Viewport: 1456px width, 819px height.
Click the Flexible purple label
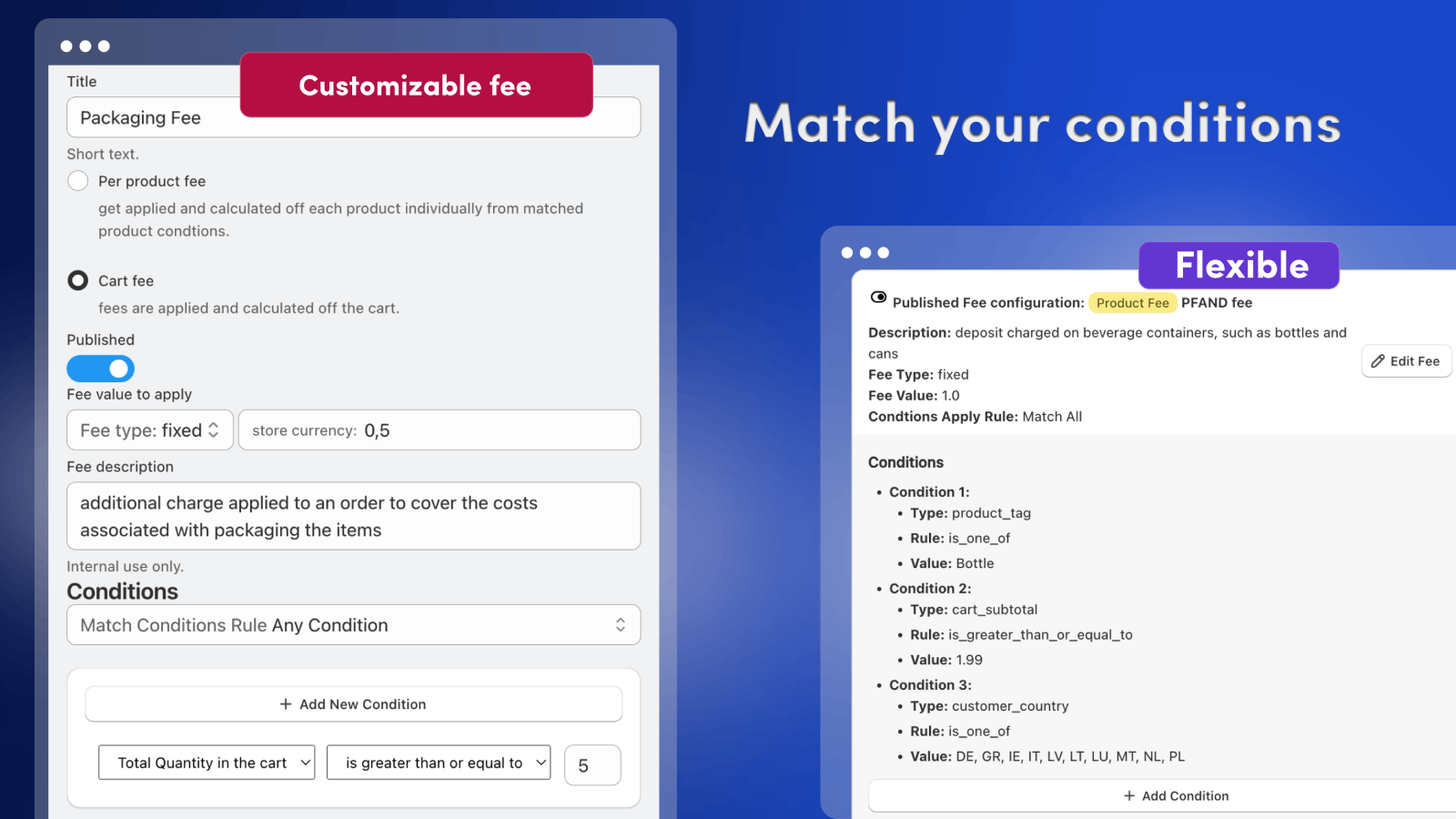(1239, 266)
